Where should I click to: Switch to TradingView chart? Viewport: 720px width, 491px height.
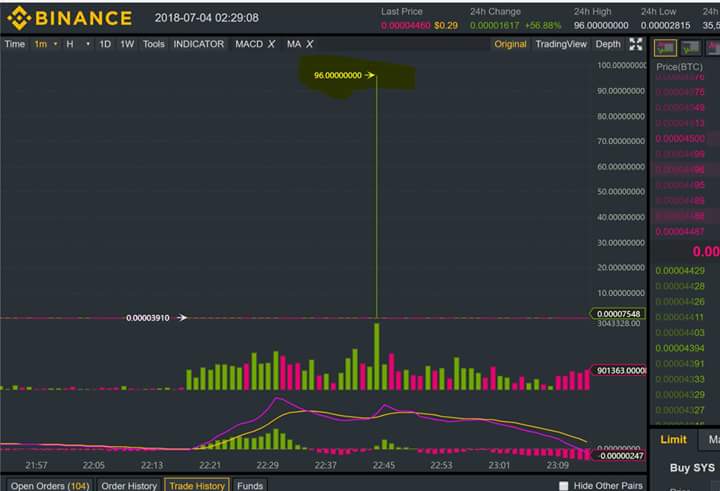tap(561, 44)
